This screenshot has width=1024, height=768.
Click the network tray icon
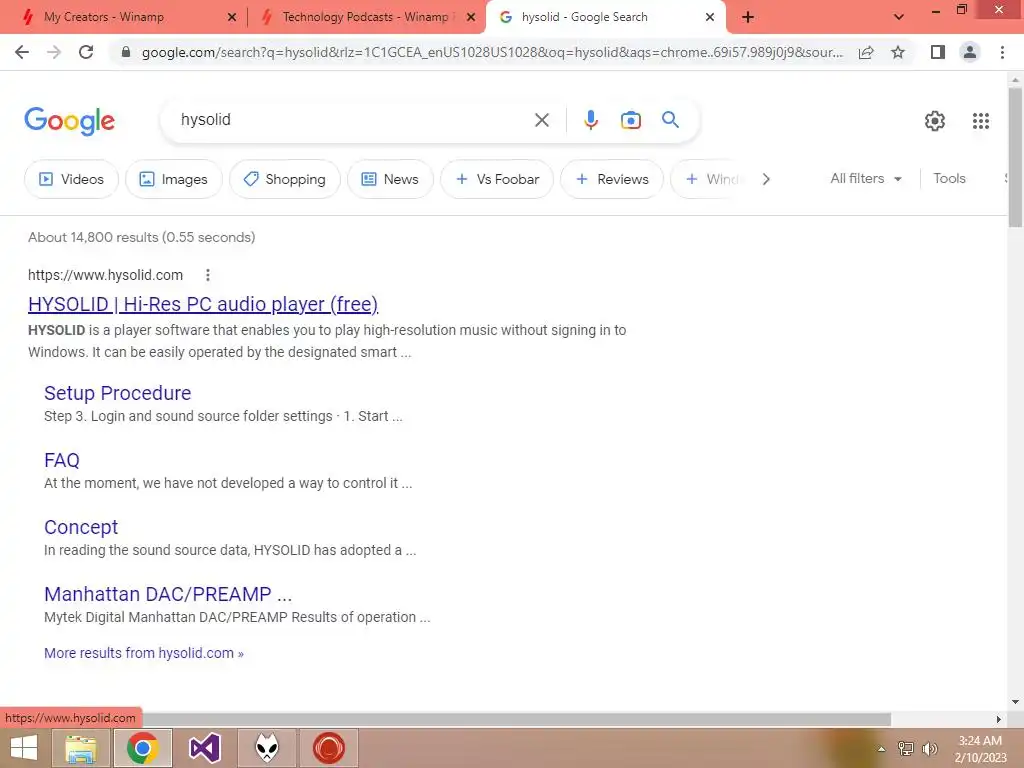tap(906, 748)
